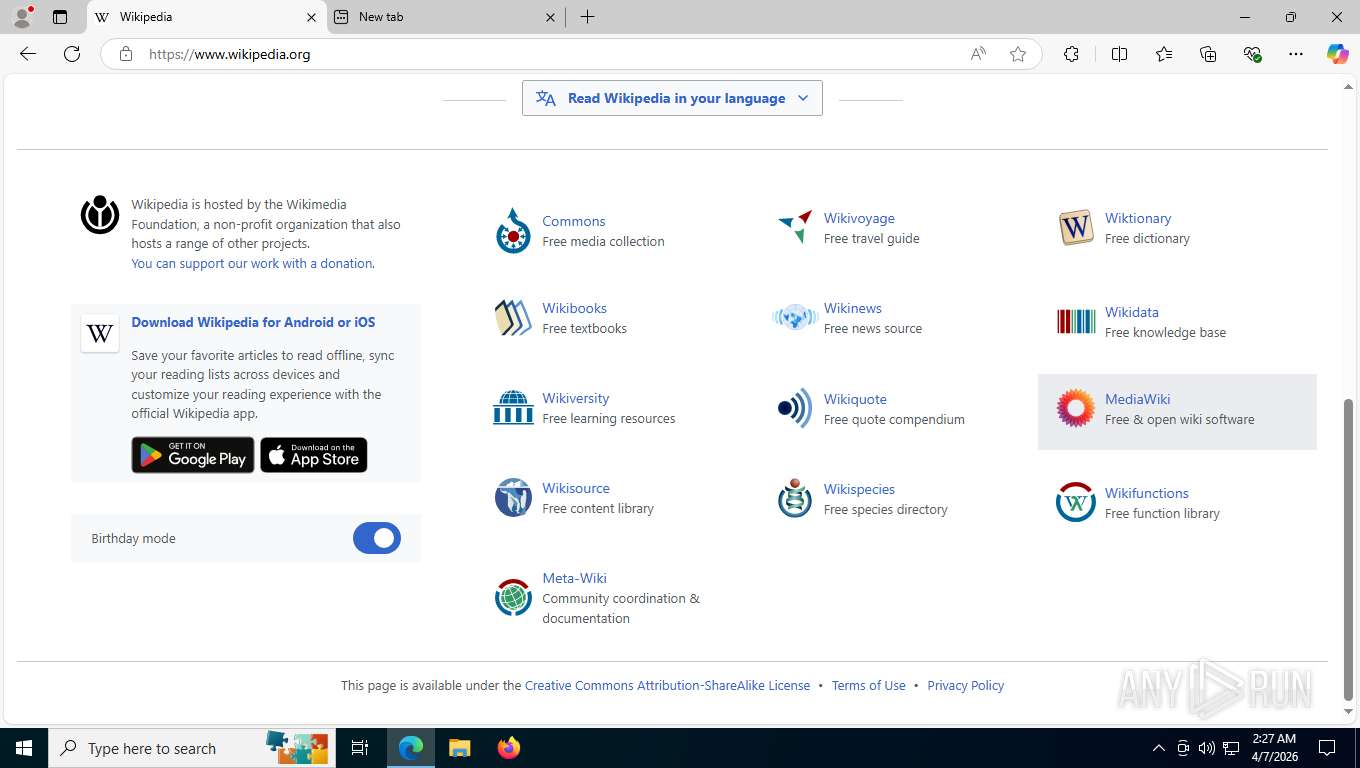Screen dimensions: 1360x768
Task: Click the scrollbar up arrow
Action: [1348, 87]
